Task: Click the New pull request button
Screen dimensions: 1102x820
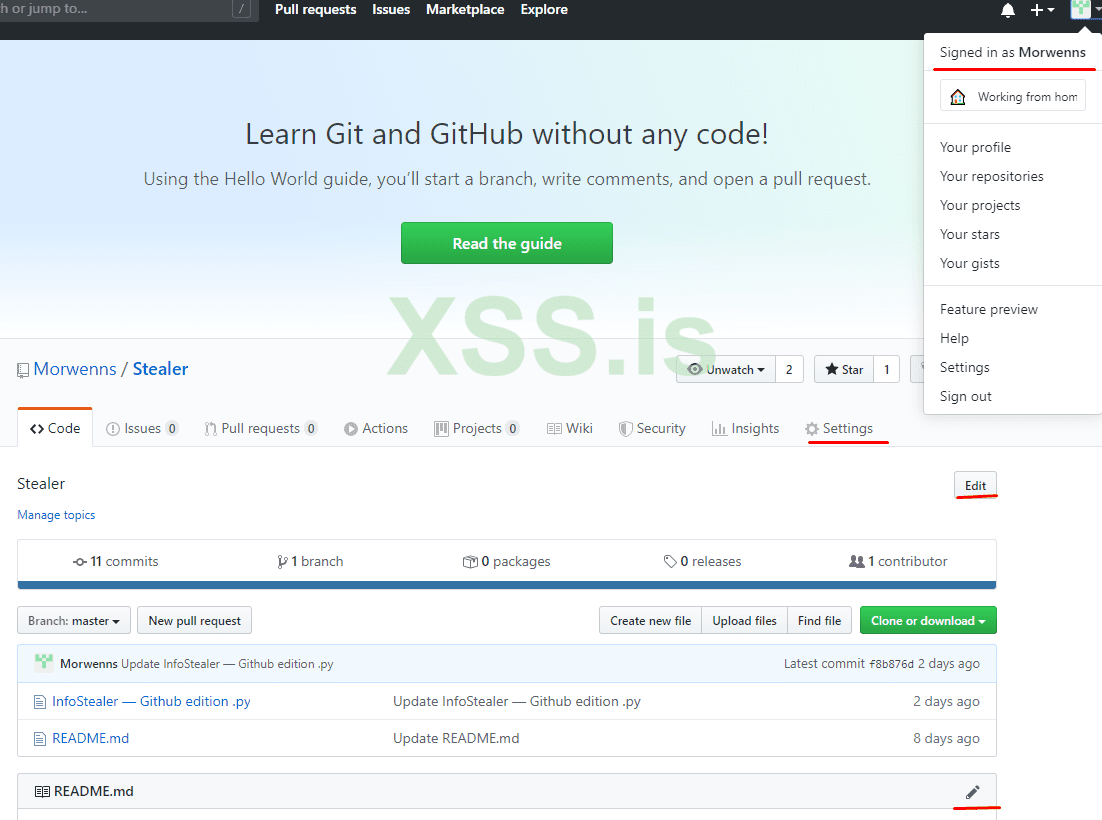Action: pos(195,620)
